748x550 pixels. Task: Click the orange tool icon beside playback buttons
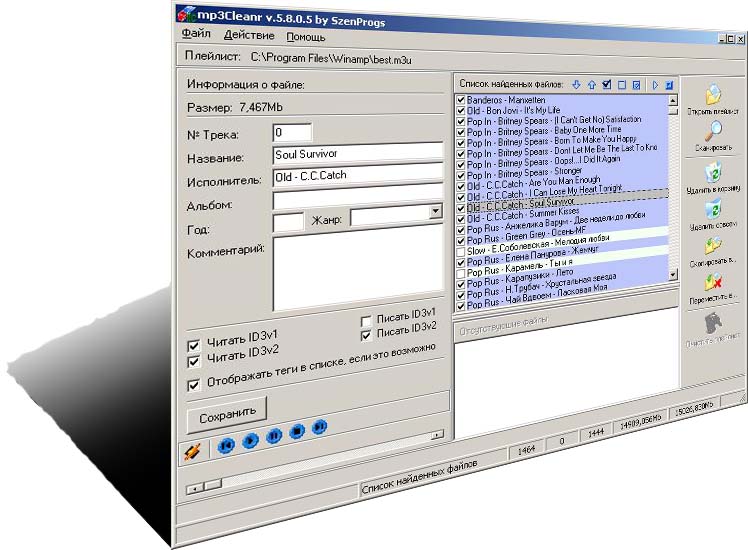pyautogui.click(x=193, y=452)
